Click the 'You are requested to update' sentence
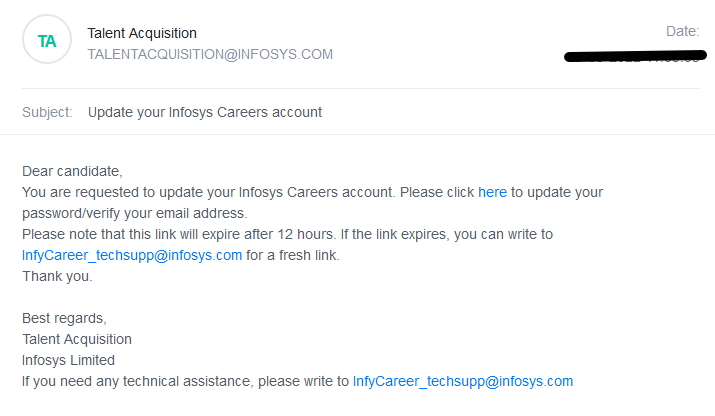This screenshot has height=416, width=715. [208, 192]
